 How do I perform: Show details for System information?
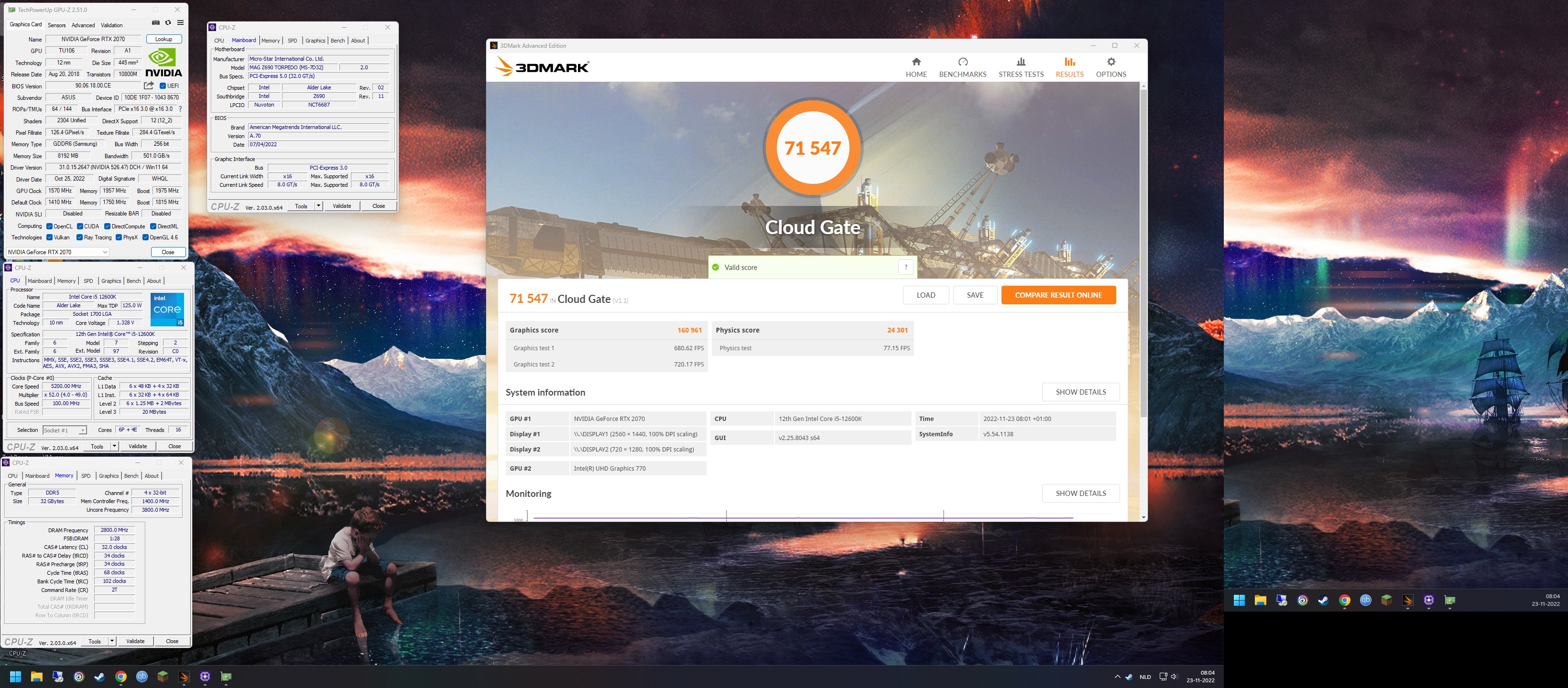tap(1080, 392)
